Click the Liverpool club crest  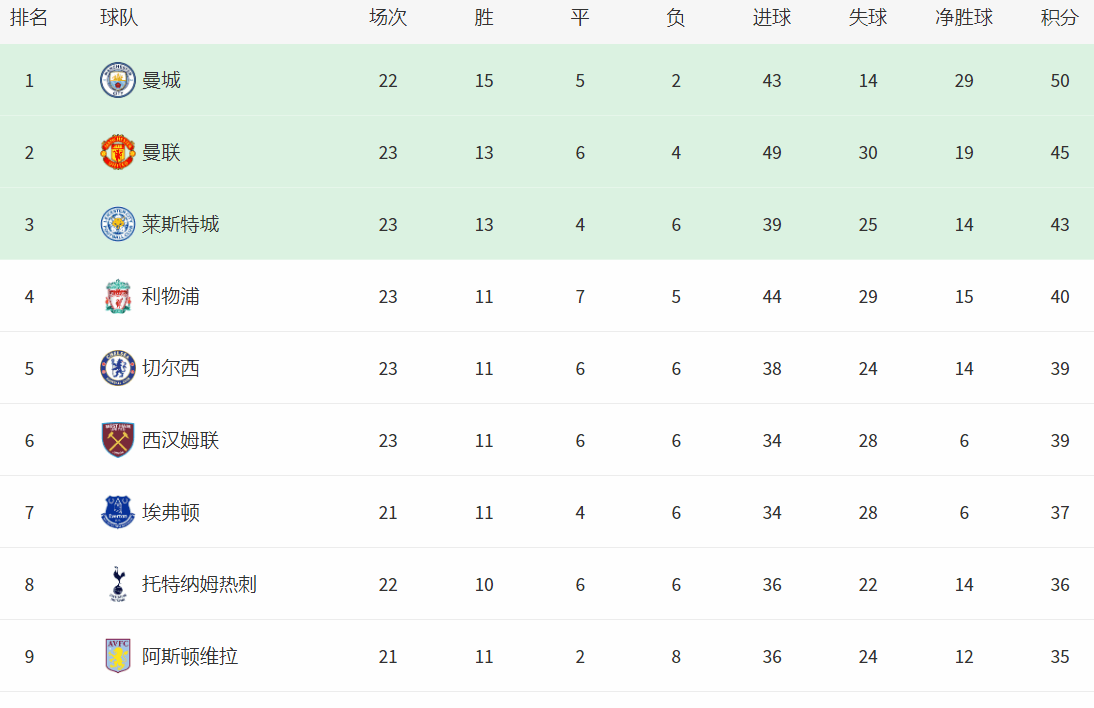[x=118, y=296]
